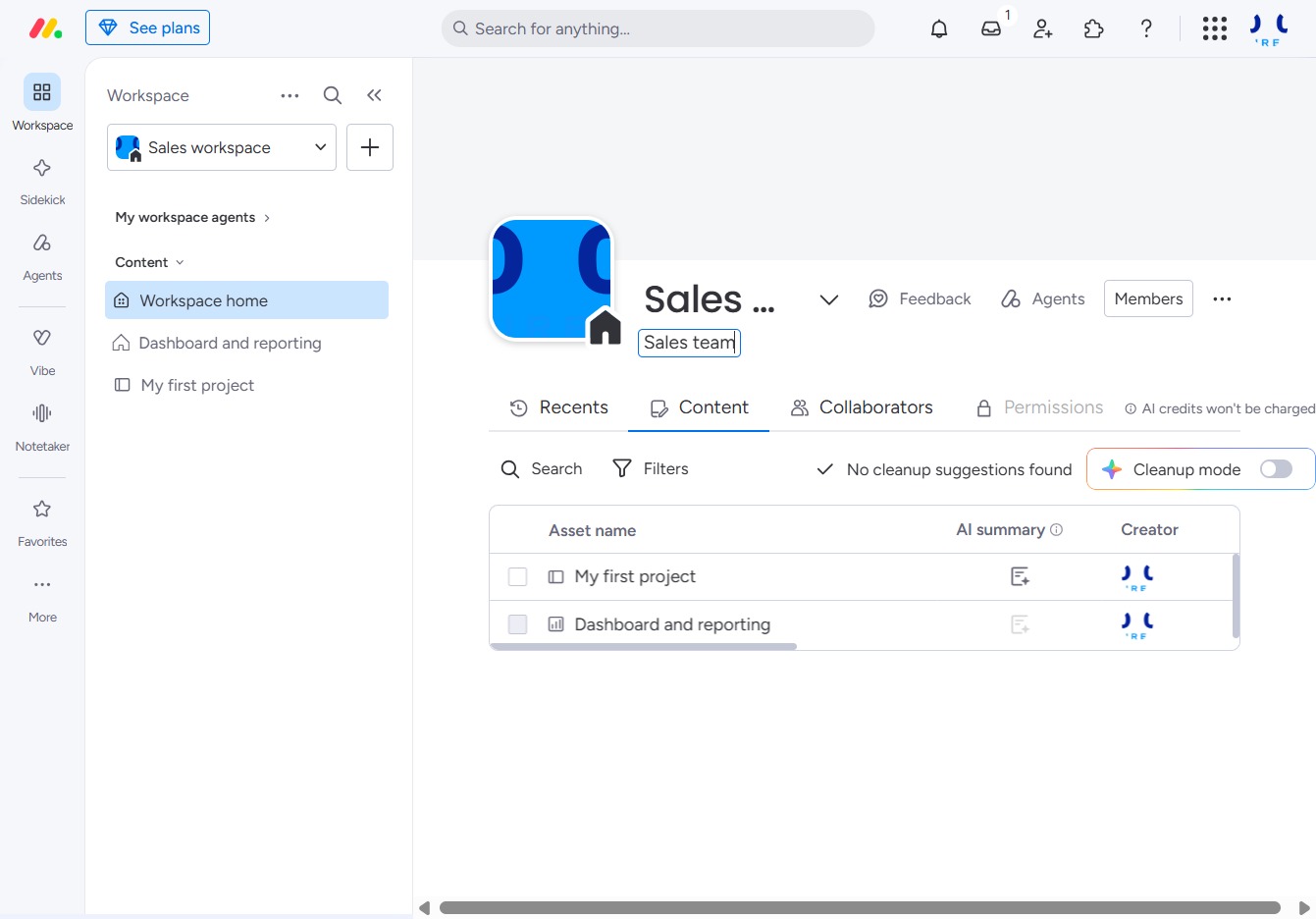The image size is (1316, 919).
Task: Select Workspace in the left rail
Action: [x=42, y=103]
